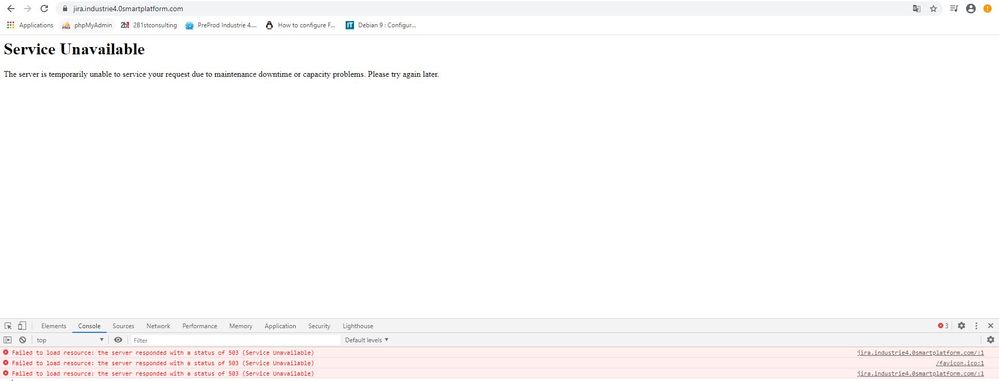Open DevTools settings gear beside error count
The width and height of the screenshot is (999, 381).
(961, 326)
